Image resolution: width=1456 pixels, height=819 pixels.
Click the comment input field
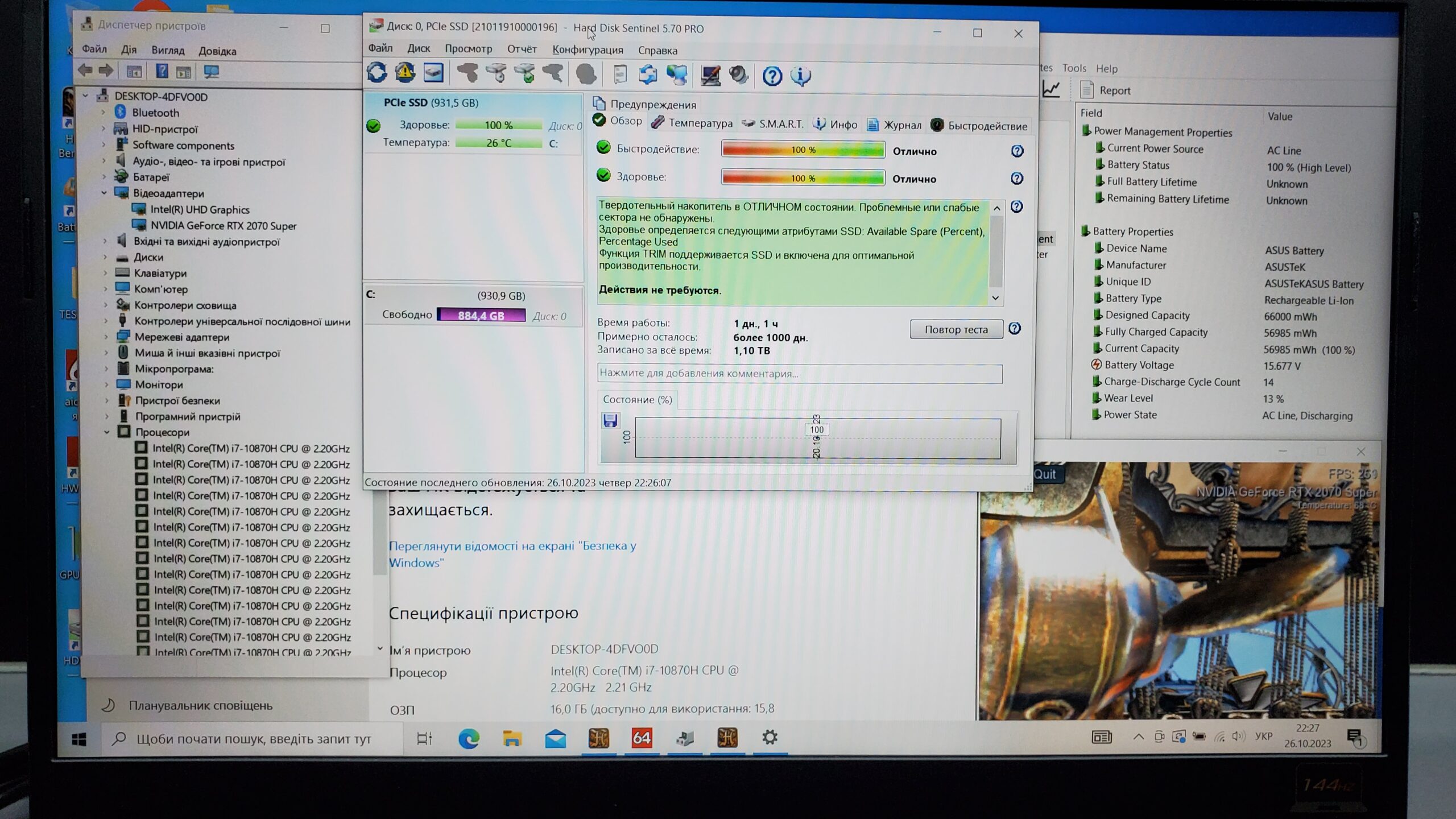click(x=799, y=374)
